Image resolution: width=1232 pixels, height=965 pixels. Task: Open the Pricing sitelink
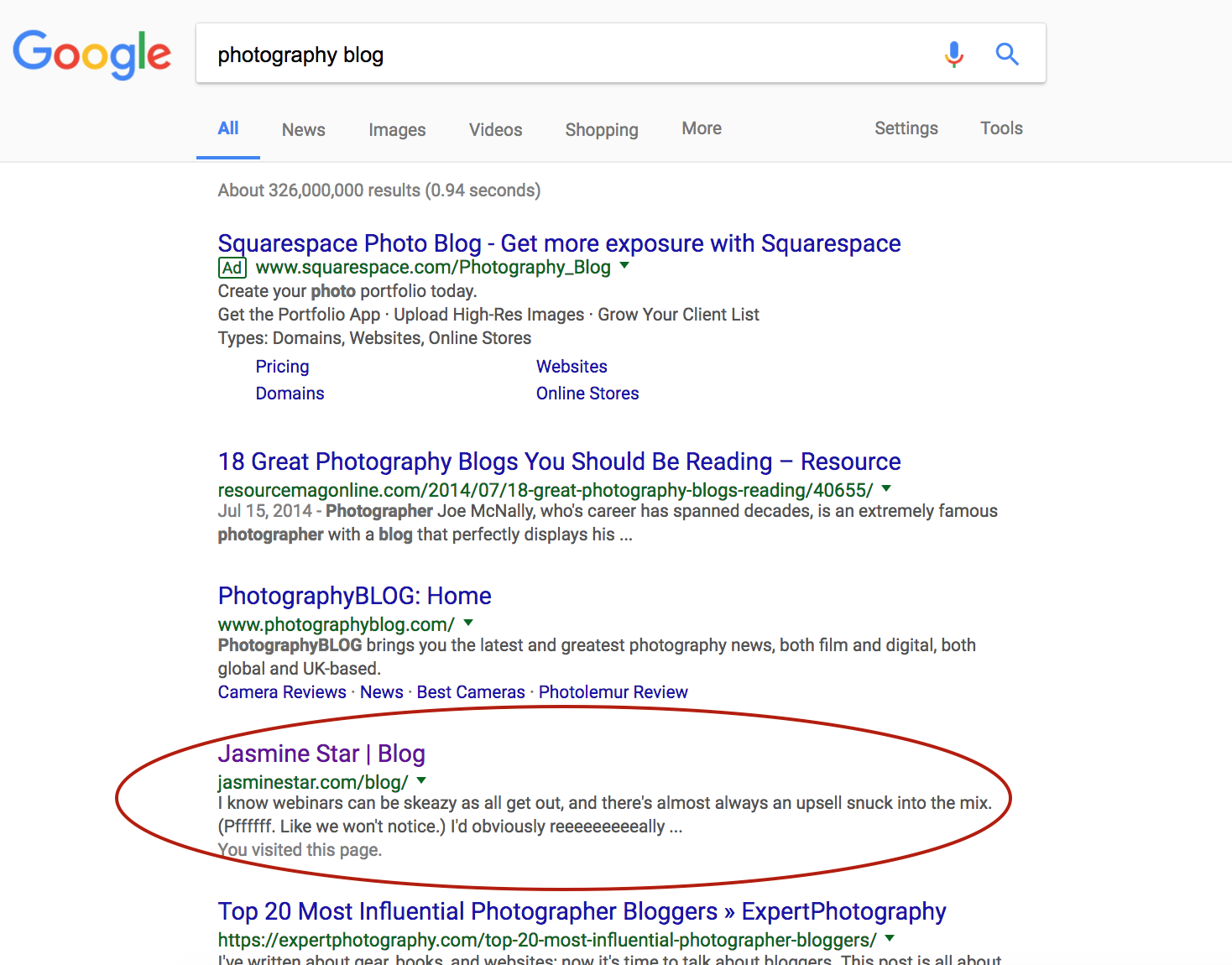click(x=282, y=367)
